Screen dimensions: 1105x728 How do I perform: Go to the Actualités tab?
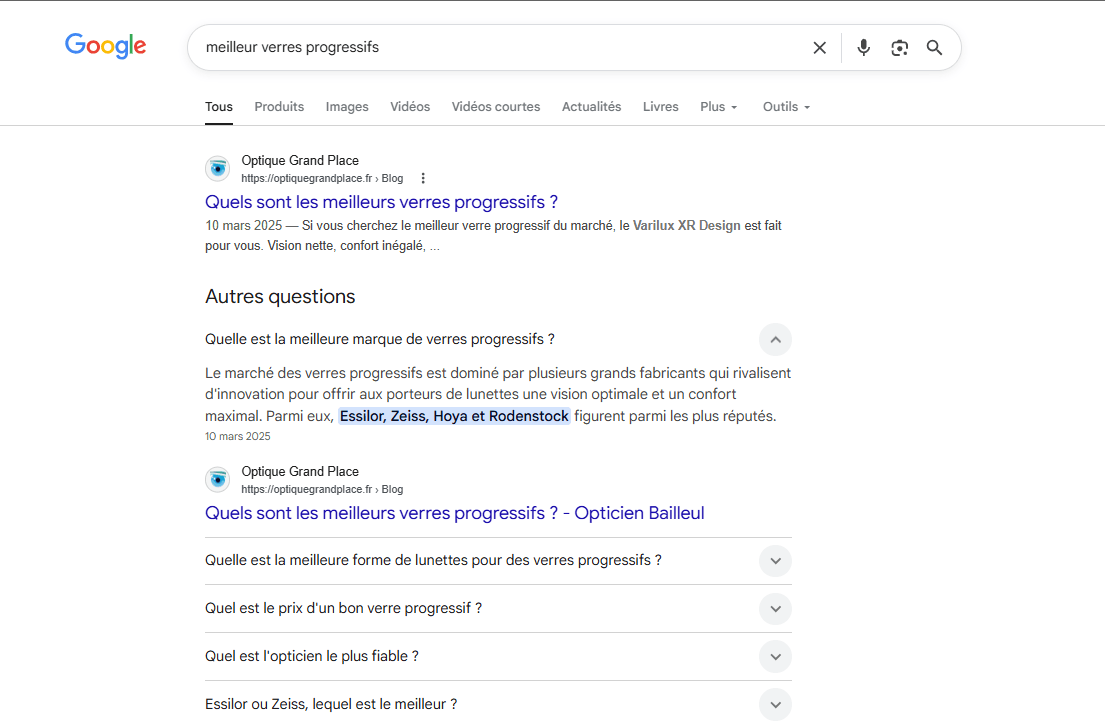591,106
